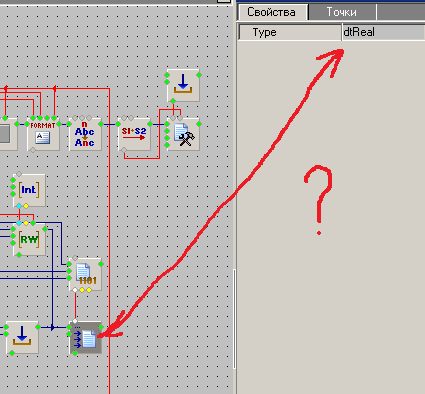This screenshot has height=394, width=425.
Task: Select the highlighted document with blue arrows block
Action: click(85, 337)
